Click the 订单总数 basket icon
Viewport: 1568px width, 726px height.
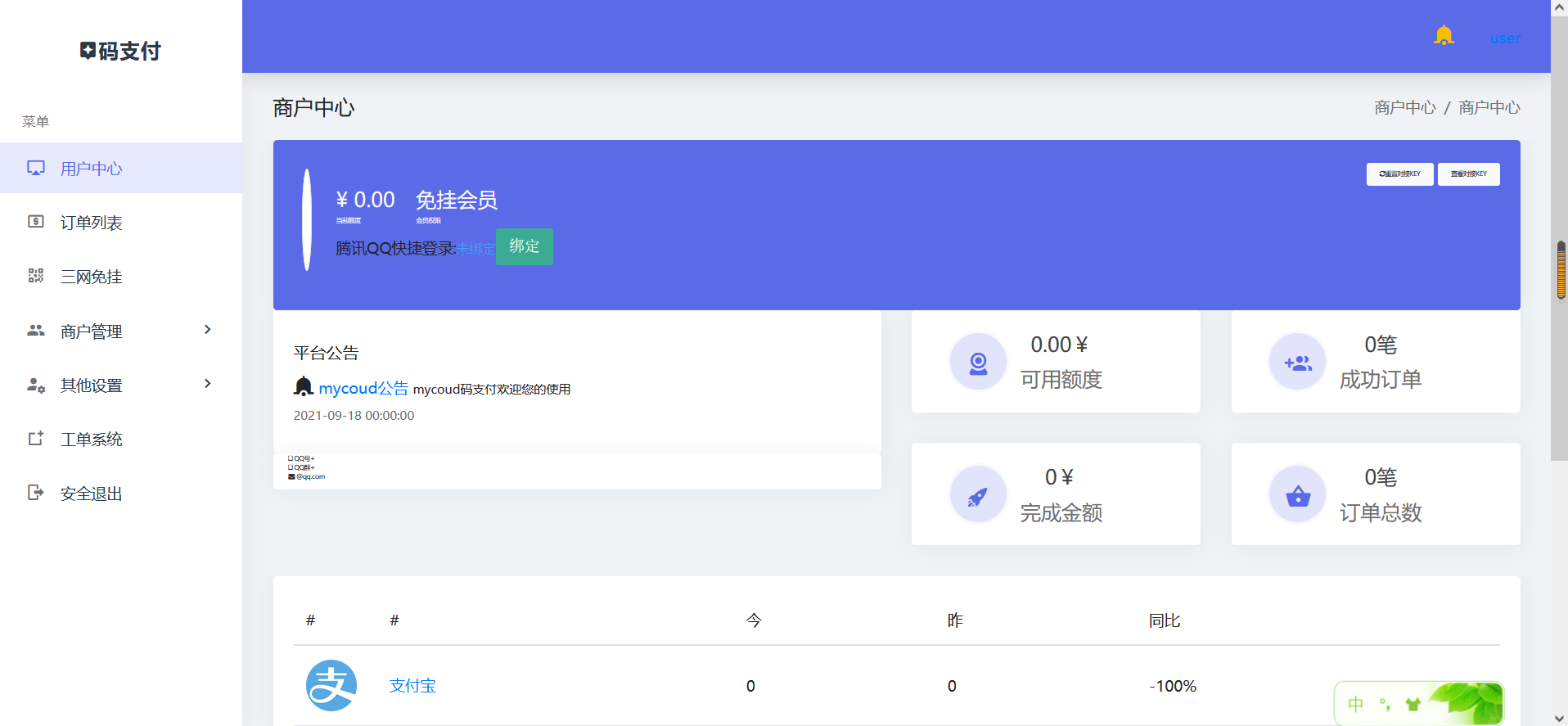click(x=1297, y=495)
